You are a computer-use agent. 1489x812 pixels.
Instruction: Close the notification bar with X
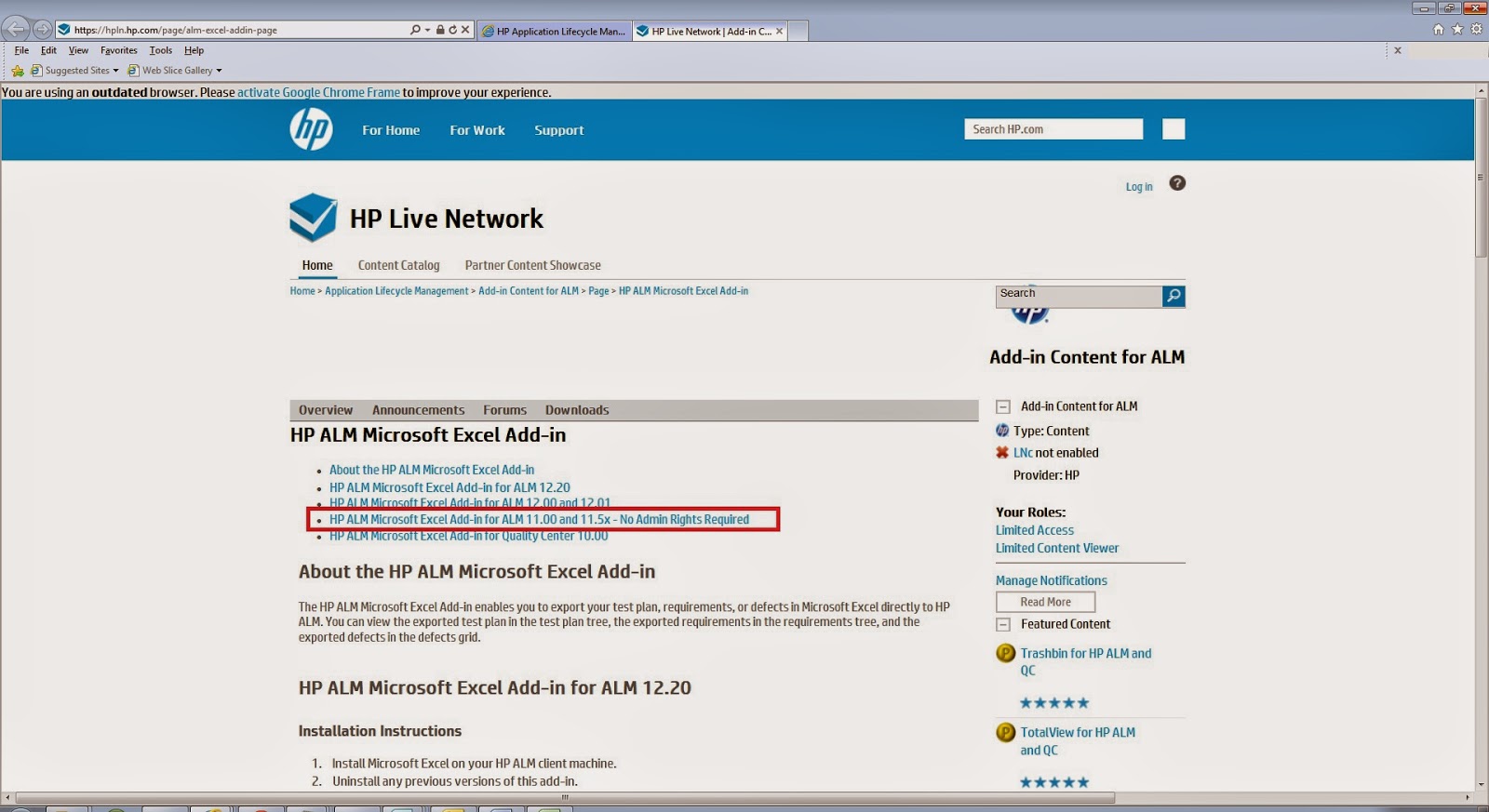(x=1397, y=50)
